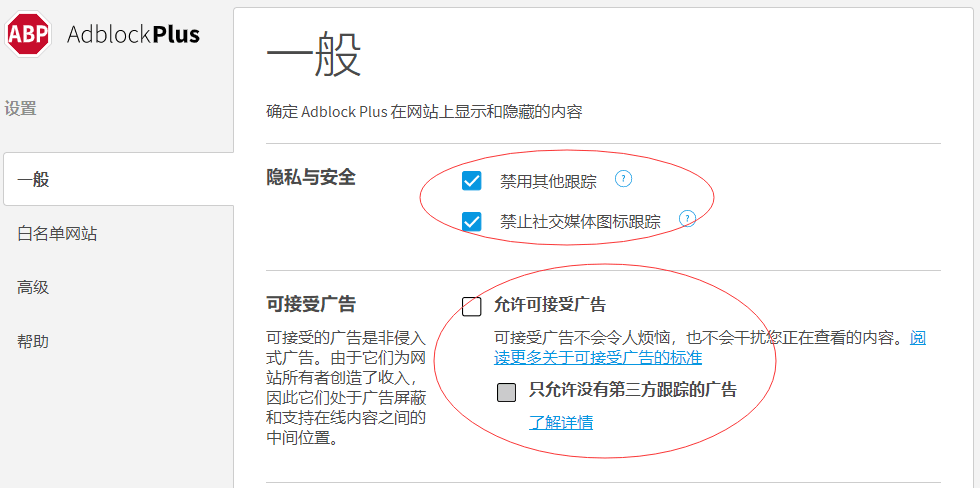
Task: Click the 了解详情 link
Action: pos(561,423)
